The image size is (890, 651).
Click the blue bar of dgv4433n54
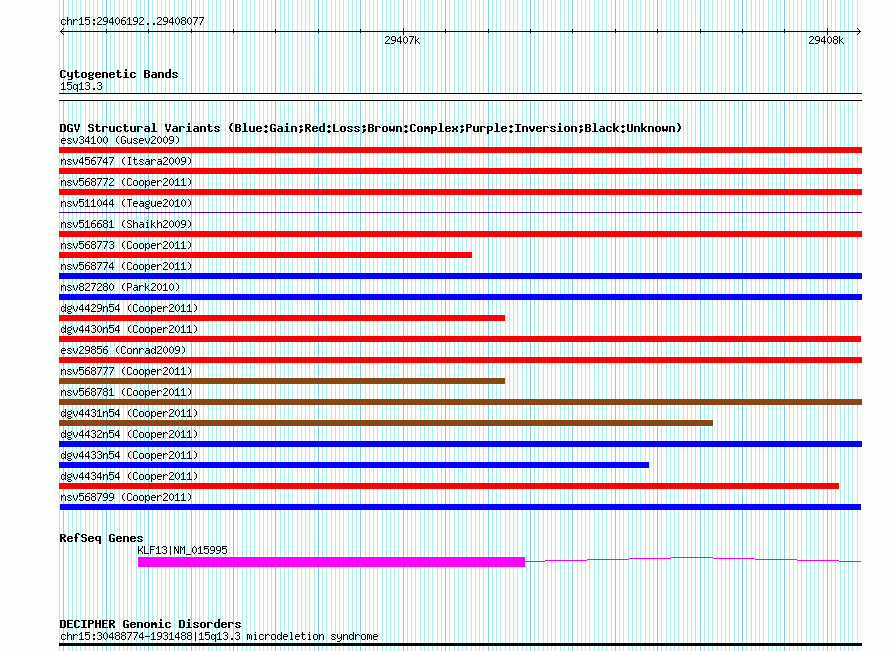(x=354, y=465)
